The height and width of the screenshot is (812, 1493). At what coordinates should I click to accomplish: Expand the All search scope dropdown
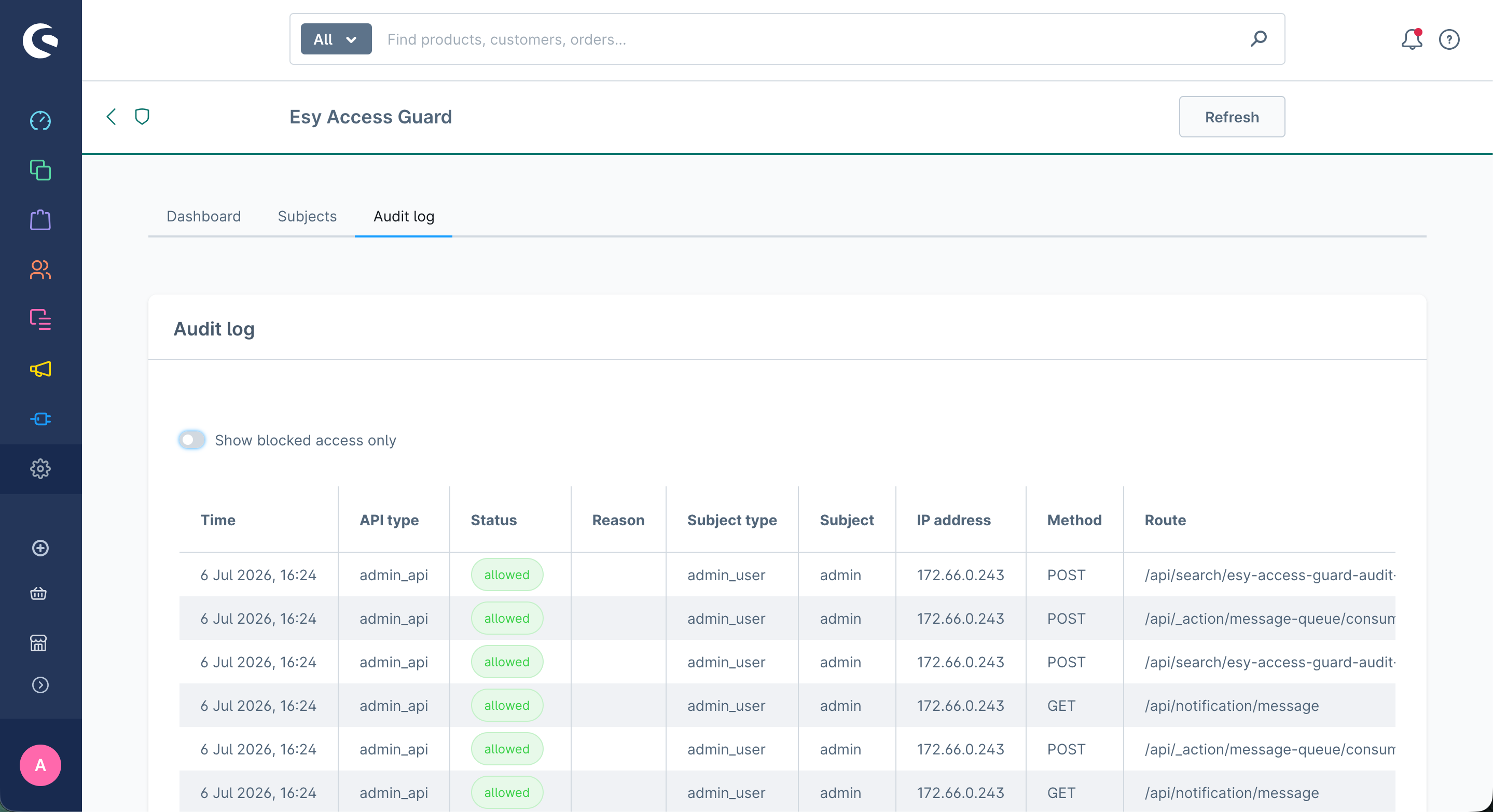point(336,39)
